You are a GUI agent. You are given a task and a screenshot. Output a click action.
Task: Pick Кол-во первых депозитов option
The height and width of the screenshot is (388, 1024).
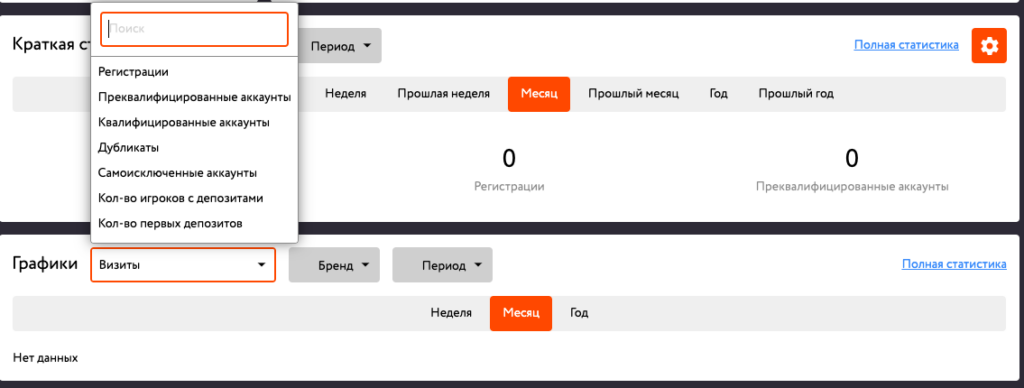(170, 223)
